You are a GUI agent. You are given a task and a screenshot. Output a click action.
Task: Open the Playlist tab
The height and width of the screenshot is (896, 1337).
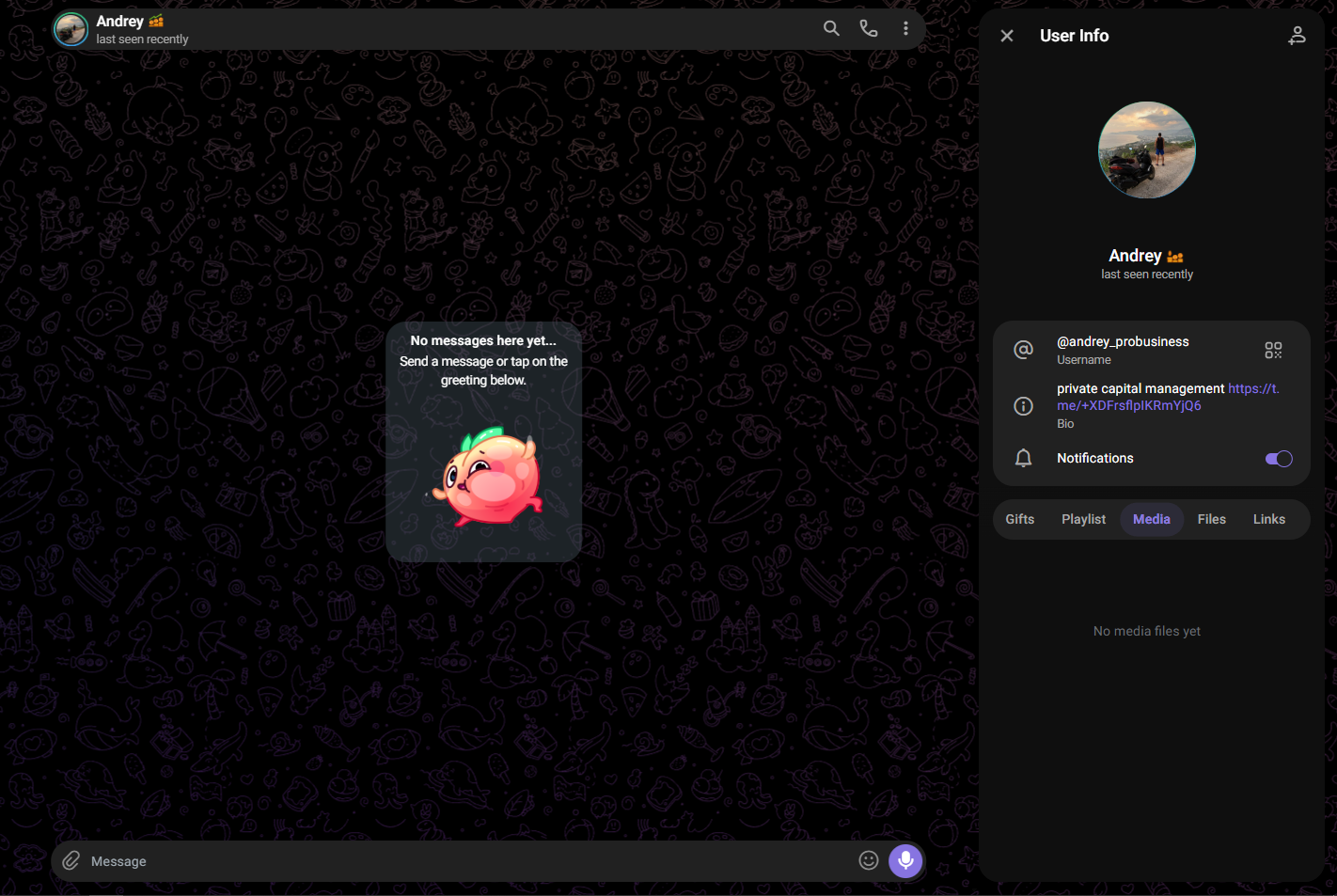(1083, 519)
